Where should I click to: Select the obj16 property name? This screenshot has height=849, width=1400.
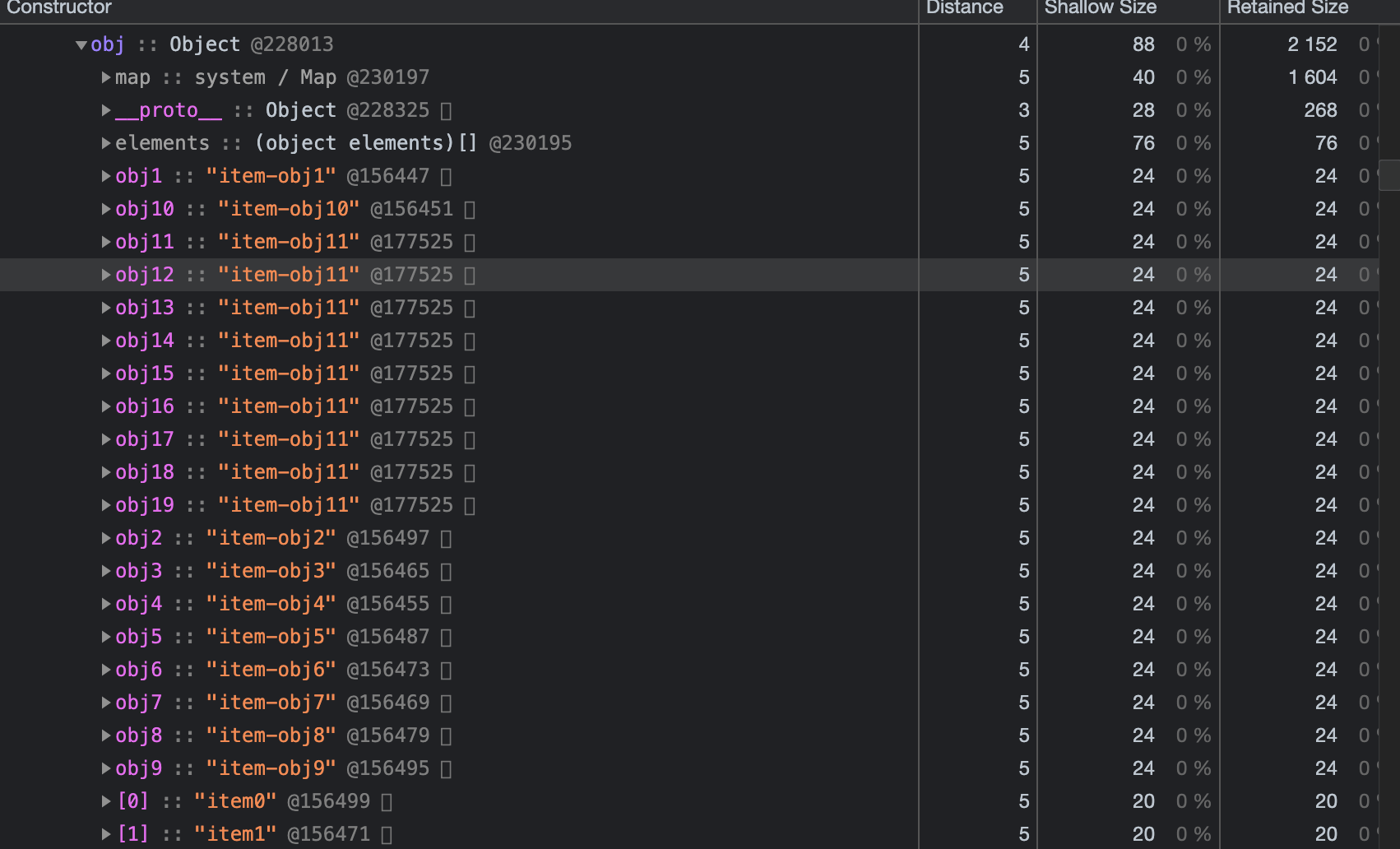click(145, 406)
